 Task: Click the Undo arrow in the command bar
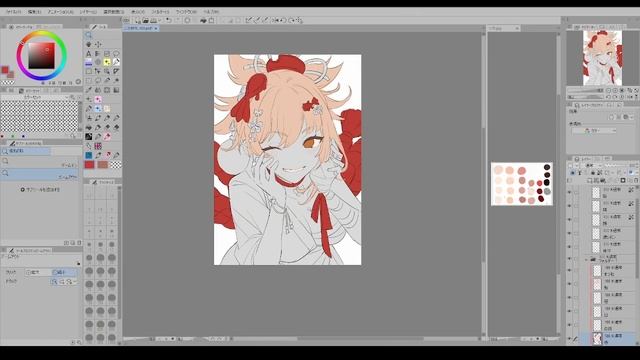[169, 20]
